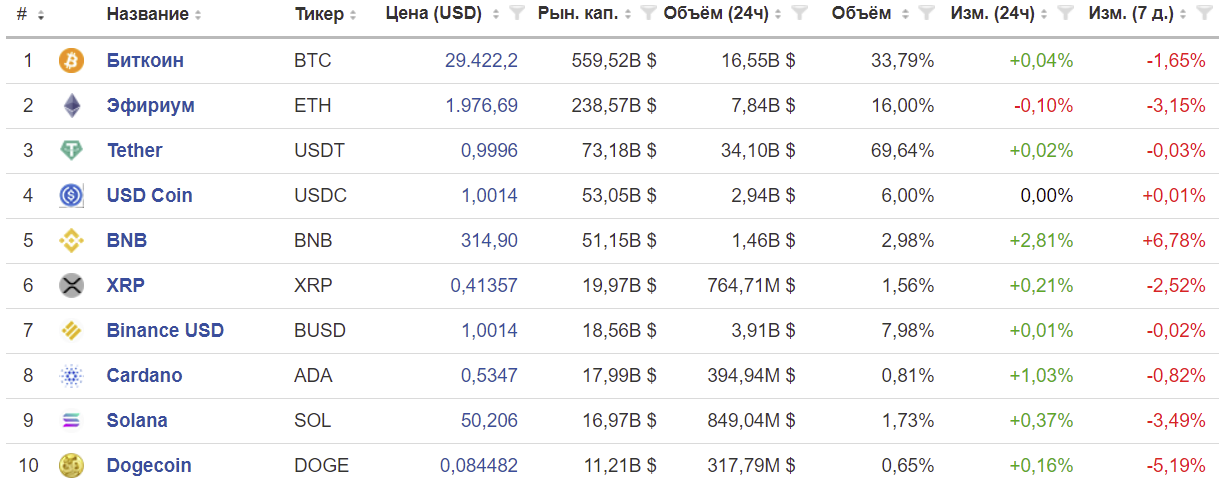Click the Ethereum diamond logo icon
The image size is (1230, 495).
coord(71,106)
